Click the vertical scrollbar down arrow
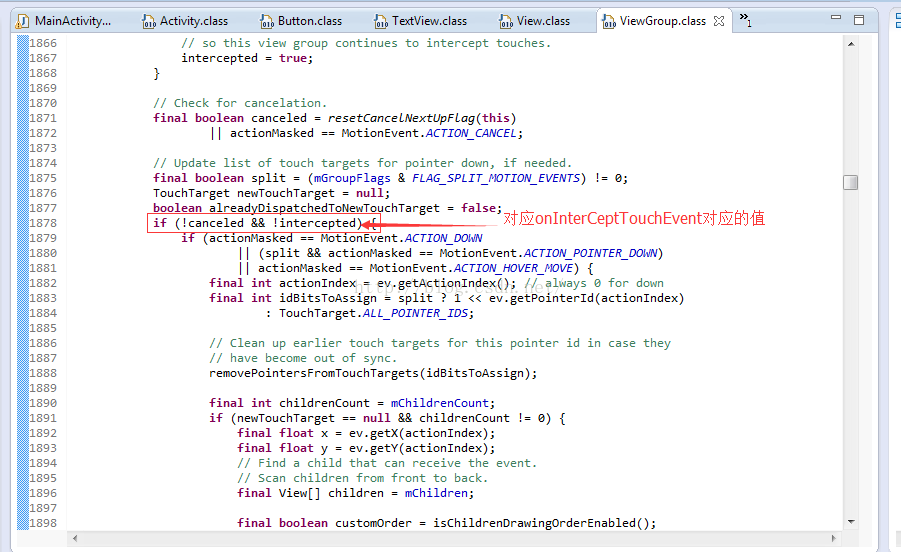The image size is (901, 552). click(850, 521)
